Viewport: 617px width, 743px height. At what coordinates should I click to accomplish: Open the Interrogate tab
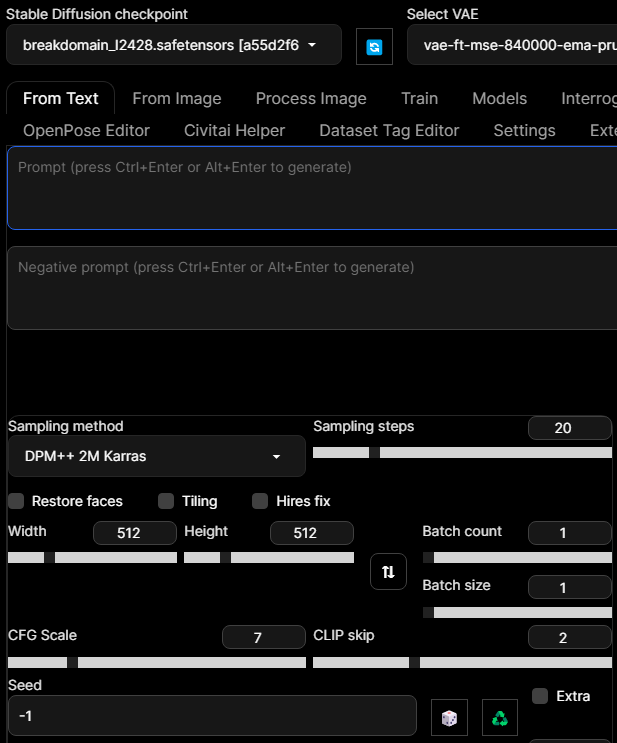589,99
